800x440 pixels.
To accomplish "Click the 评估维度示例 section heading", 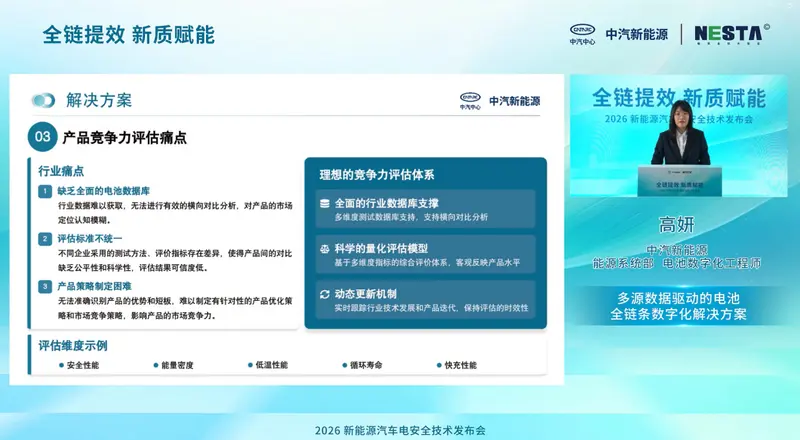I will (73, 346).
